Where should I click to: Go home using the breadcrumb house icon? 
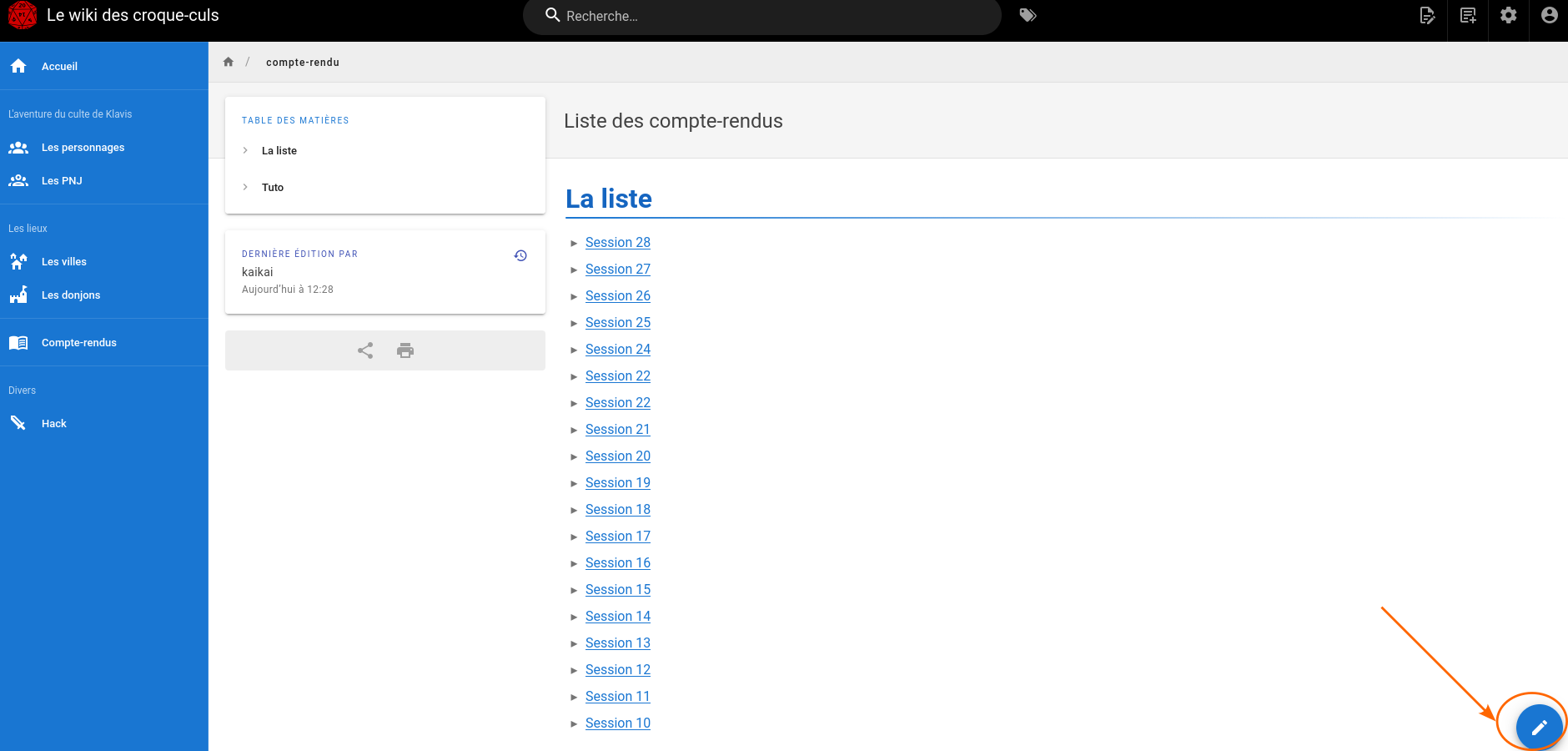228,61
